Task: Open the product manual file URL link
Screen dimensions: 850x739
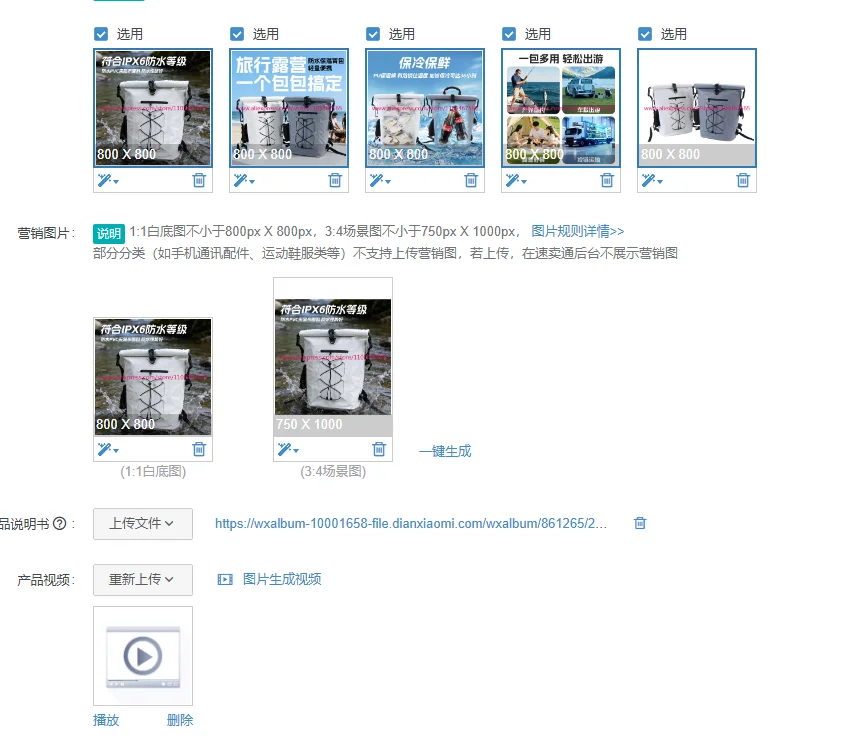Action: pyautogui.click(x=411, y=524)
